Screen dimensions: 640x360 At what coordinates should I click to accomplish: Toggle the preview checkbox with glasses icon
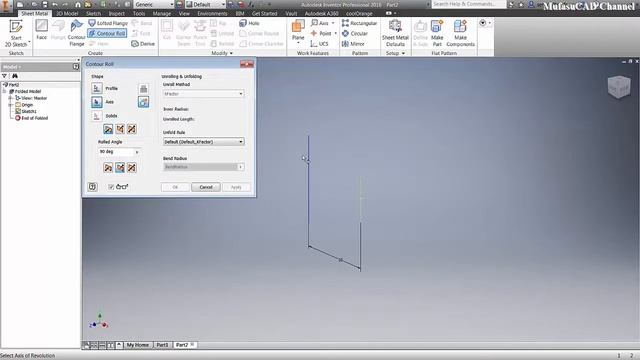[111, 187]
